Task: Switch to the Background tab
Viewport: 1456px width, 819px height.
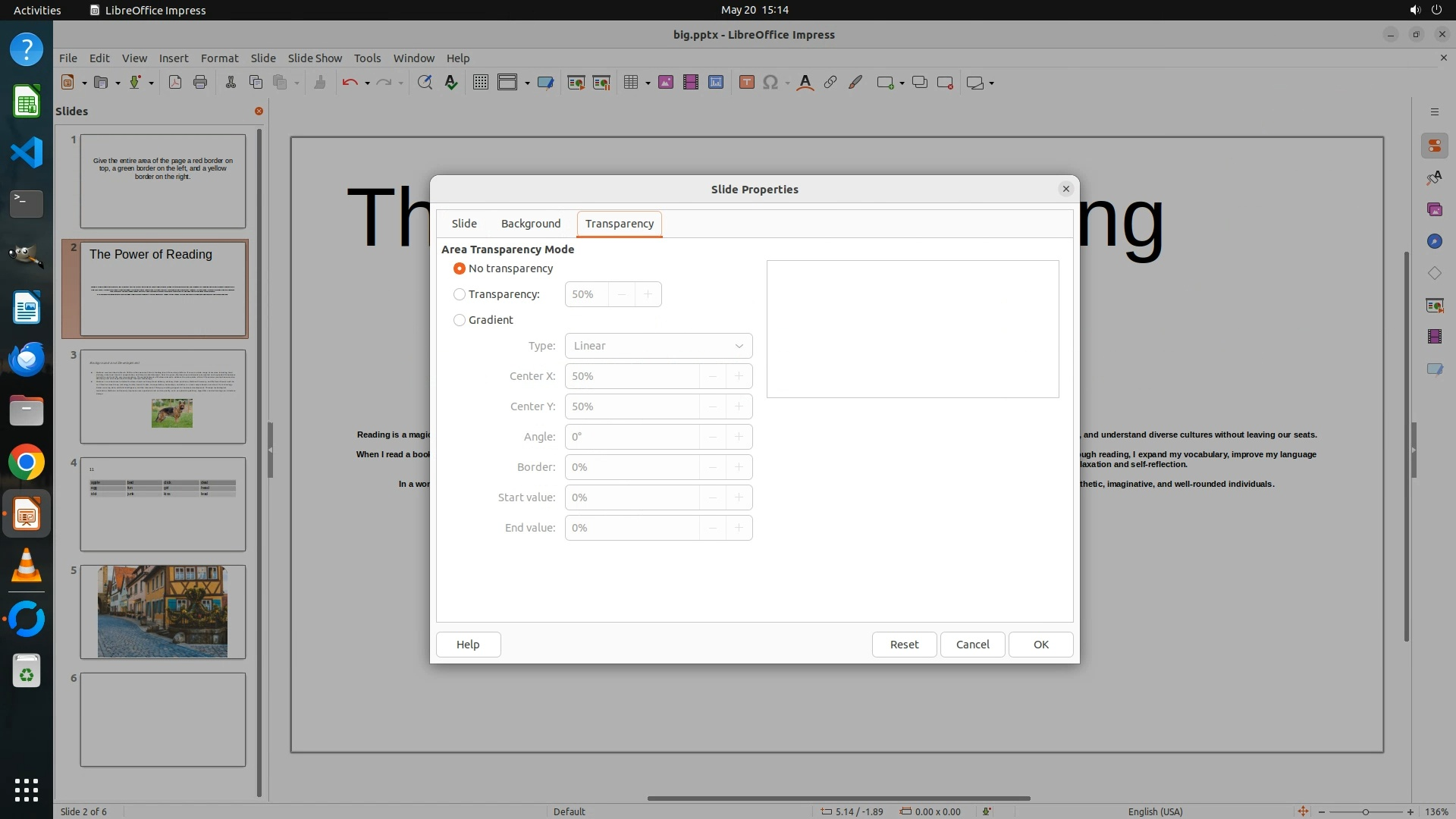Action: [x=530, y=224]
